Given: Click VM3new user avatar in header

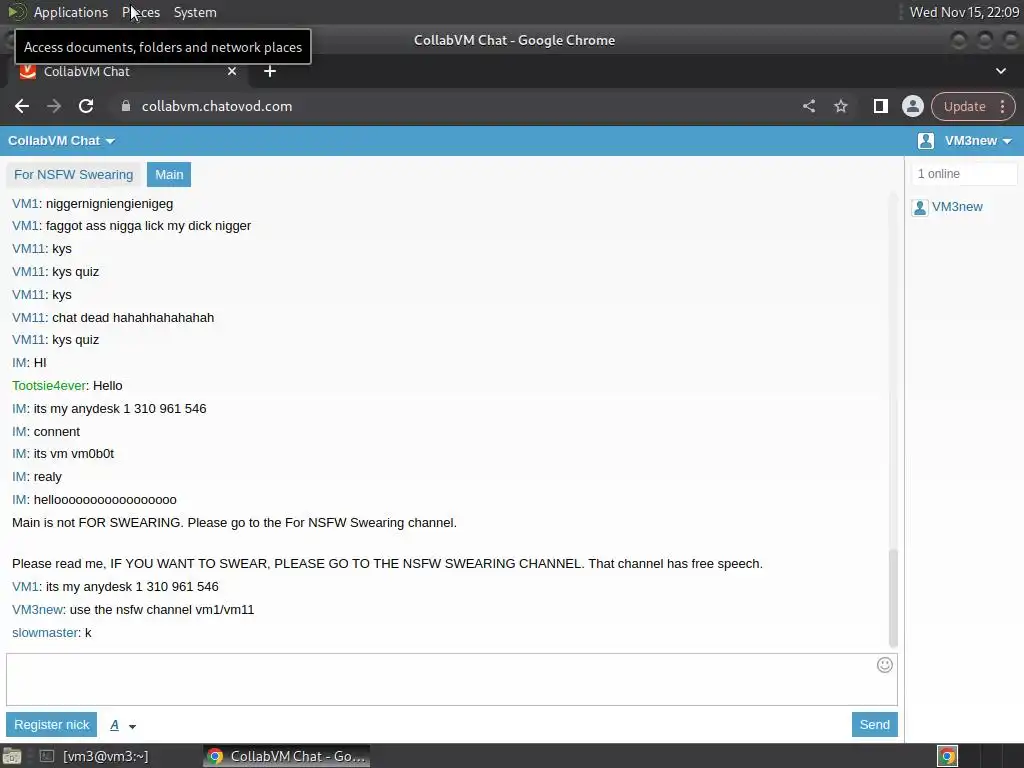Looking at the screenshot, I should (925, 141).
